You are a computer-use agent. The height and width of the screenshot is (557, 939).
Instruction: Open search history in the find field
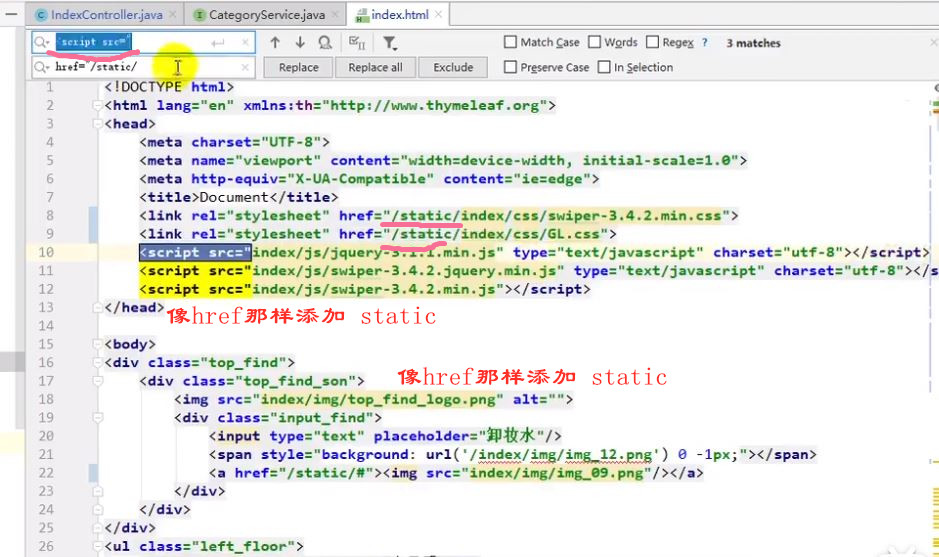click(41, 43)
